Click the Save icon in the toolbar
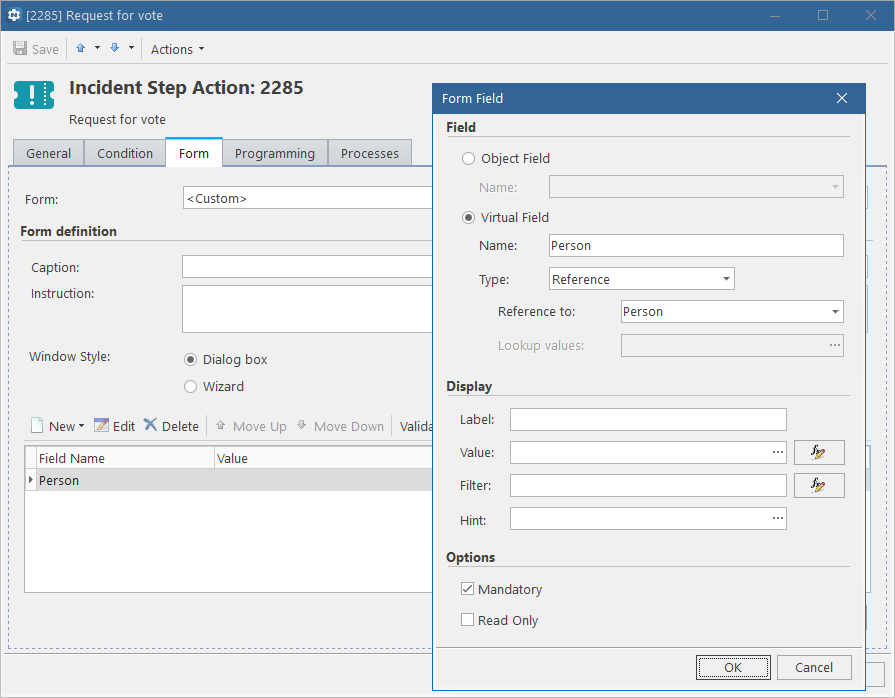Image resolution: width=895 pixels, height=698 pixels. tap(20, 48)
